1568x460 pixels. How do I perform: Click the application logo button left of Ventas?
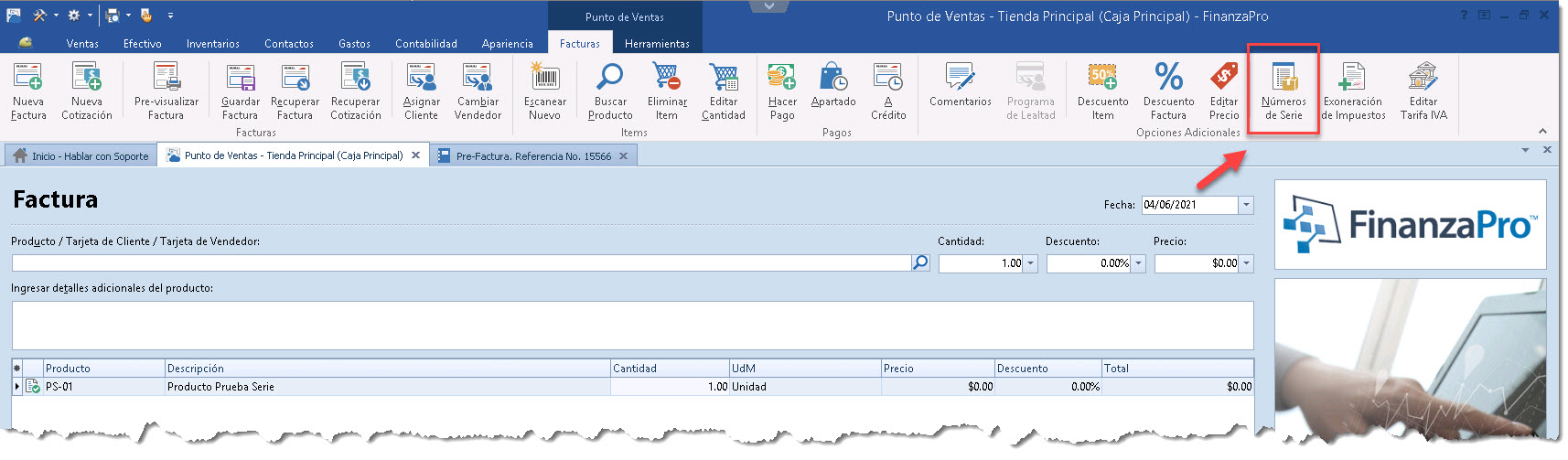26,43
